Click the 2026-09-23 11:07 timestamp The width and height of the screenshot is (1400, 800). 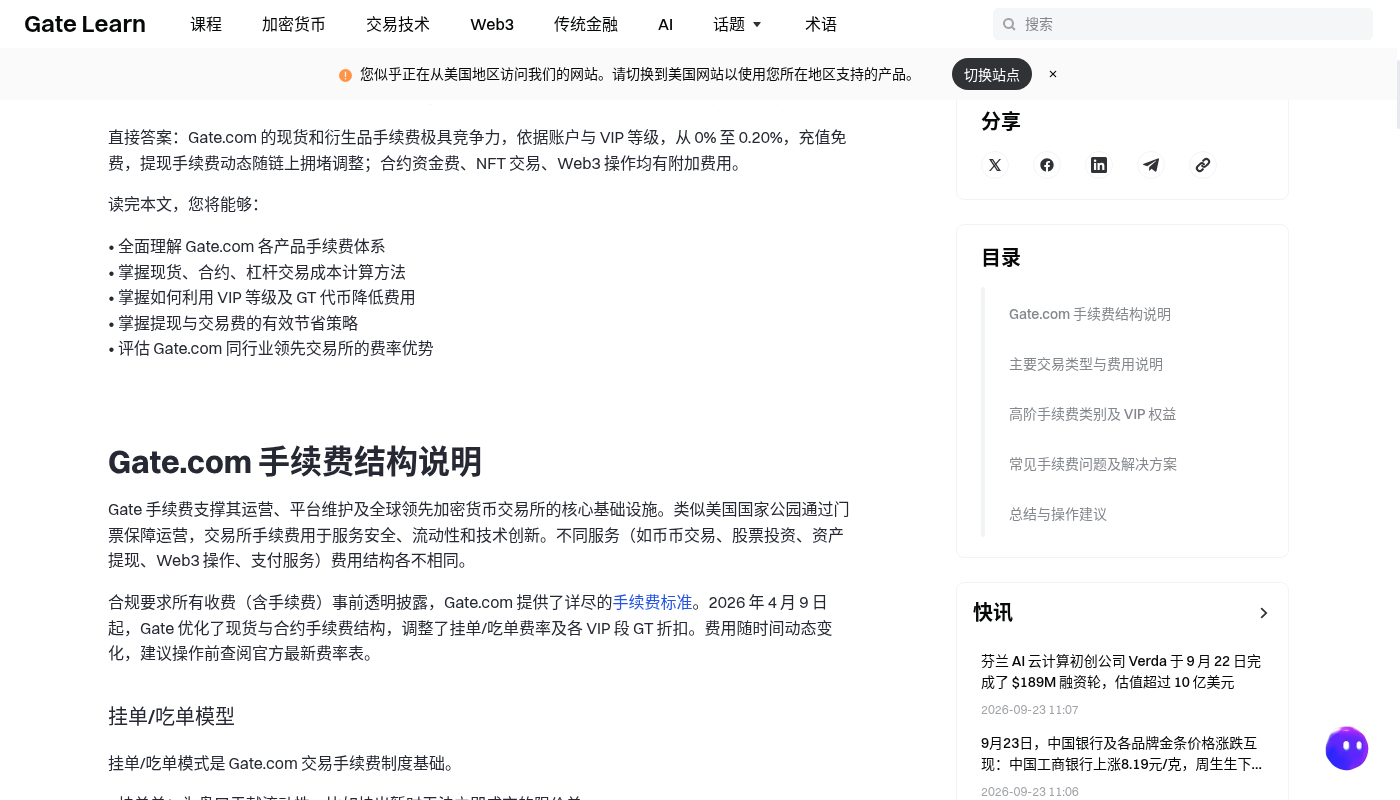(1030, 710)
